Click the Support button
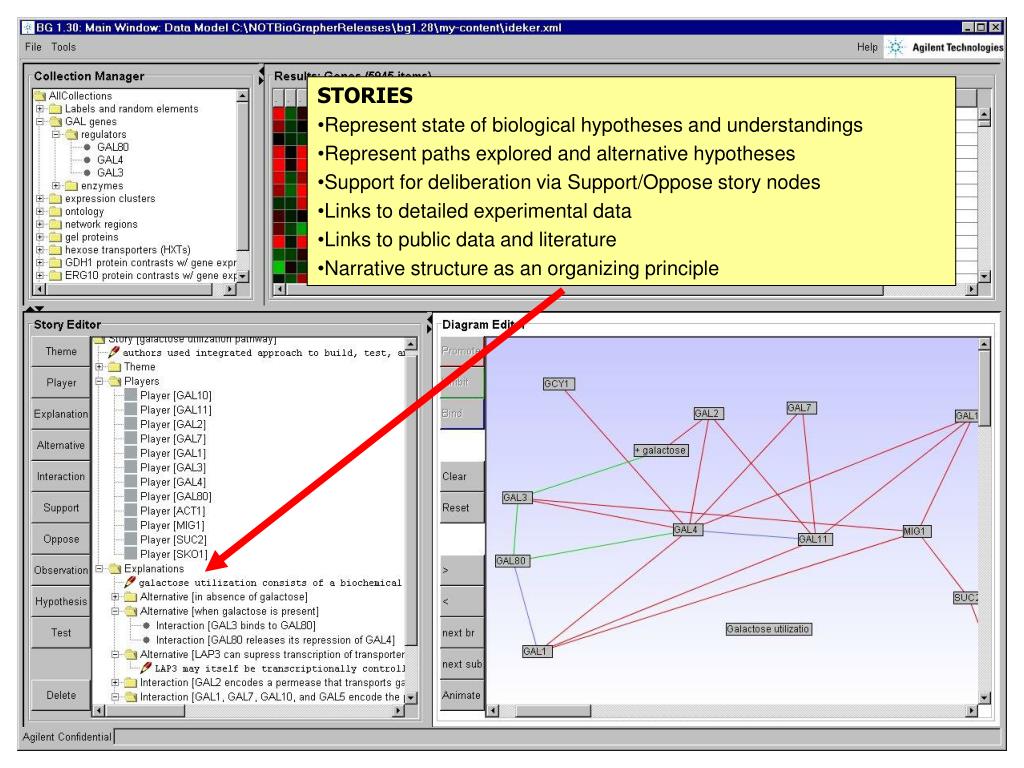The height and width of the screenshot is (768, 1024). (61, 507)
